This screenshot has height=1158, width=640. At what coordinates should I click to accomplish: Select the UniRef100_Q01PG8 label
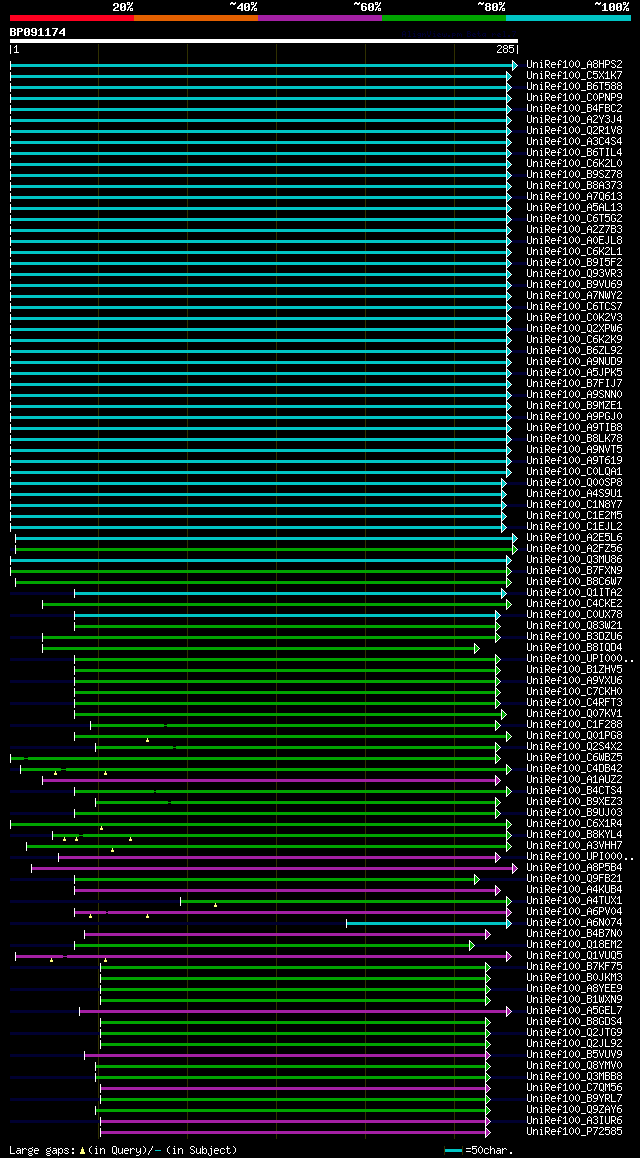574,736
